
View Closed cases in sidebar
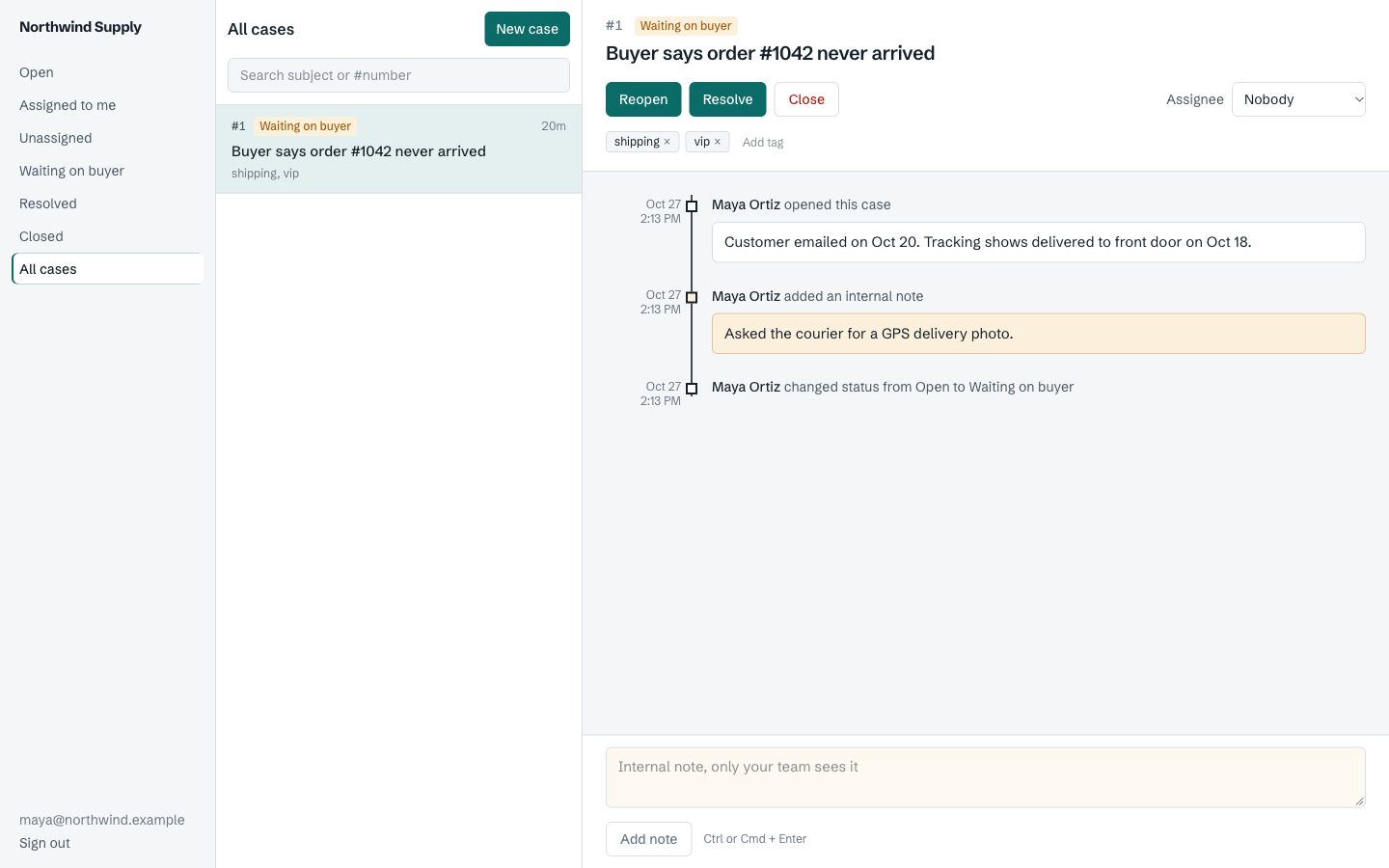click(107, 236)
